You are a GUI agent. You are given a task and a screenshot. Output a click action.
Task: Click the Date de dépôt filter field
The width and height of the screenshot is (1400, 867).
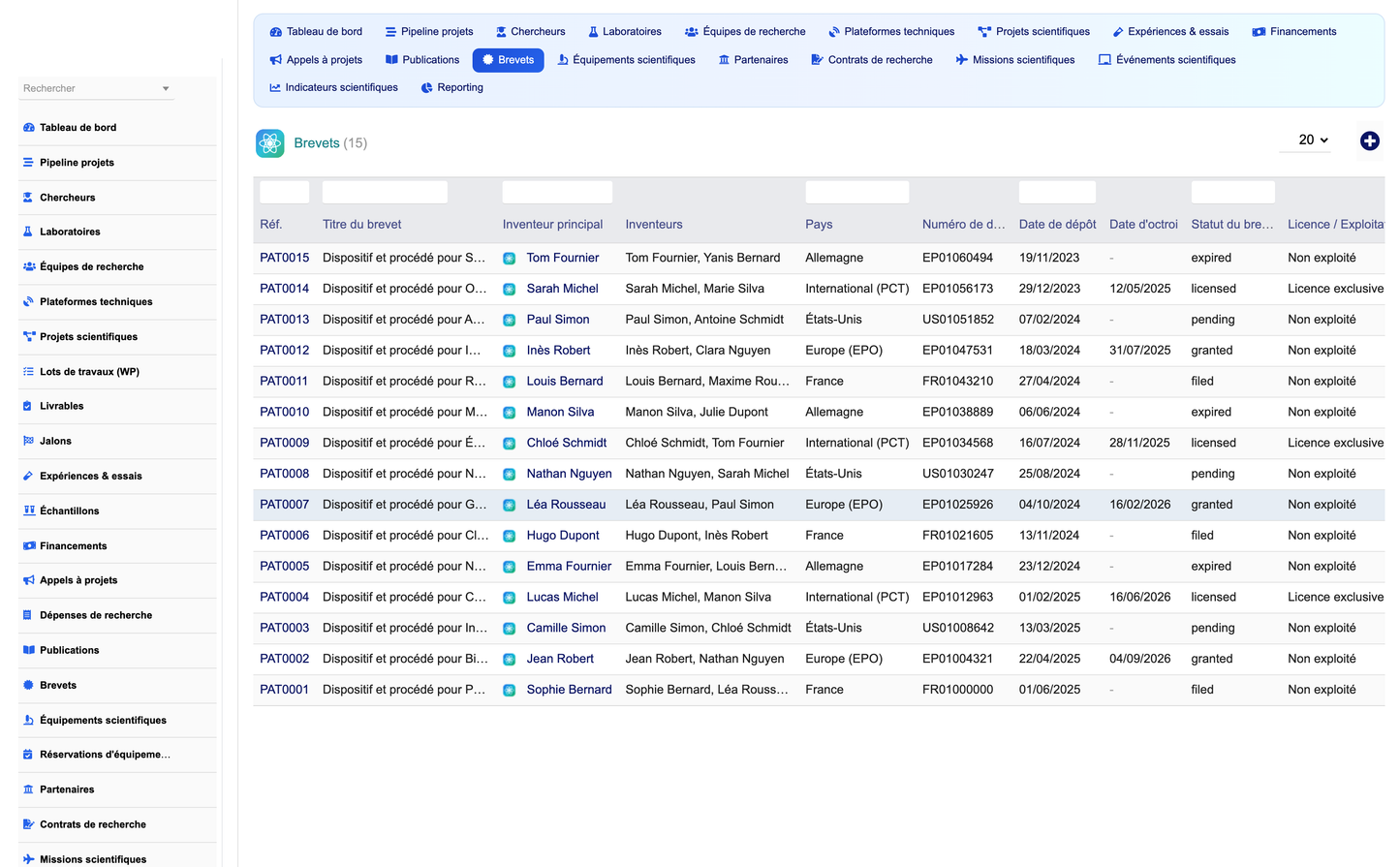(1057, 192)
